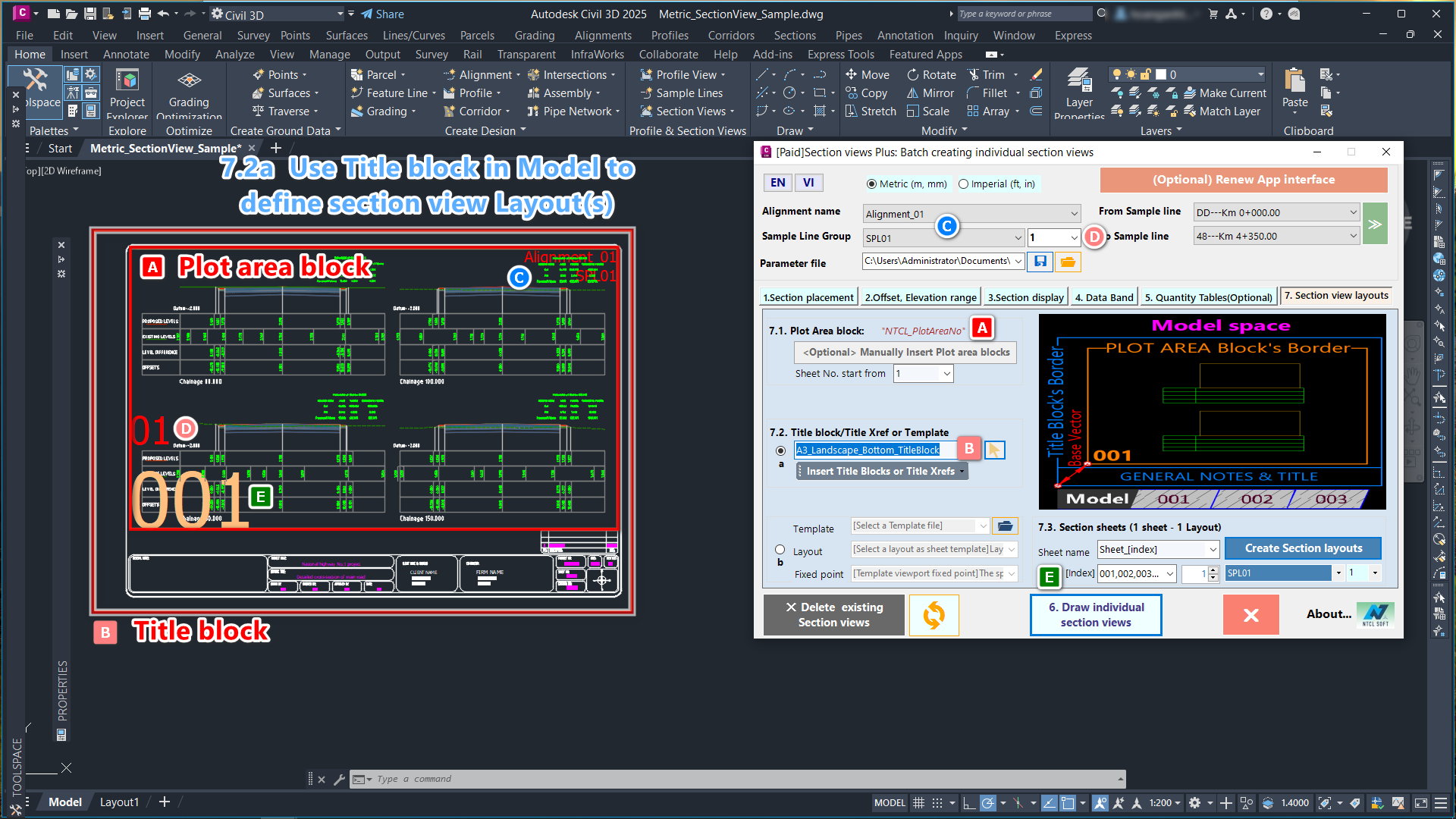1456x819 pixels.
Task: Open parameter file with the orange folder icon
Action: click(x=1068, y=262)
